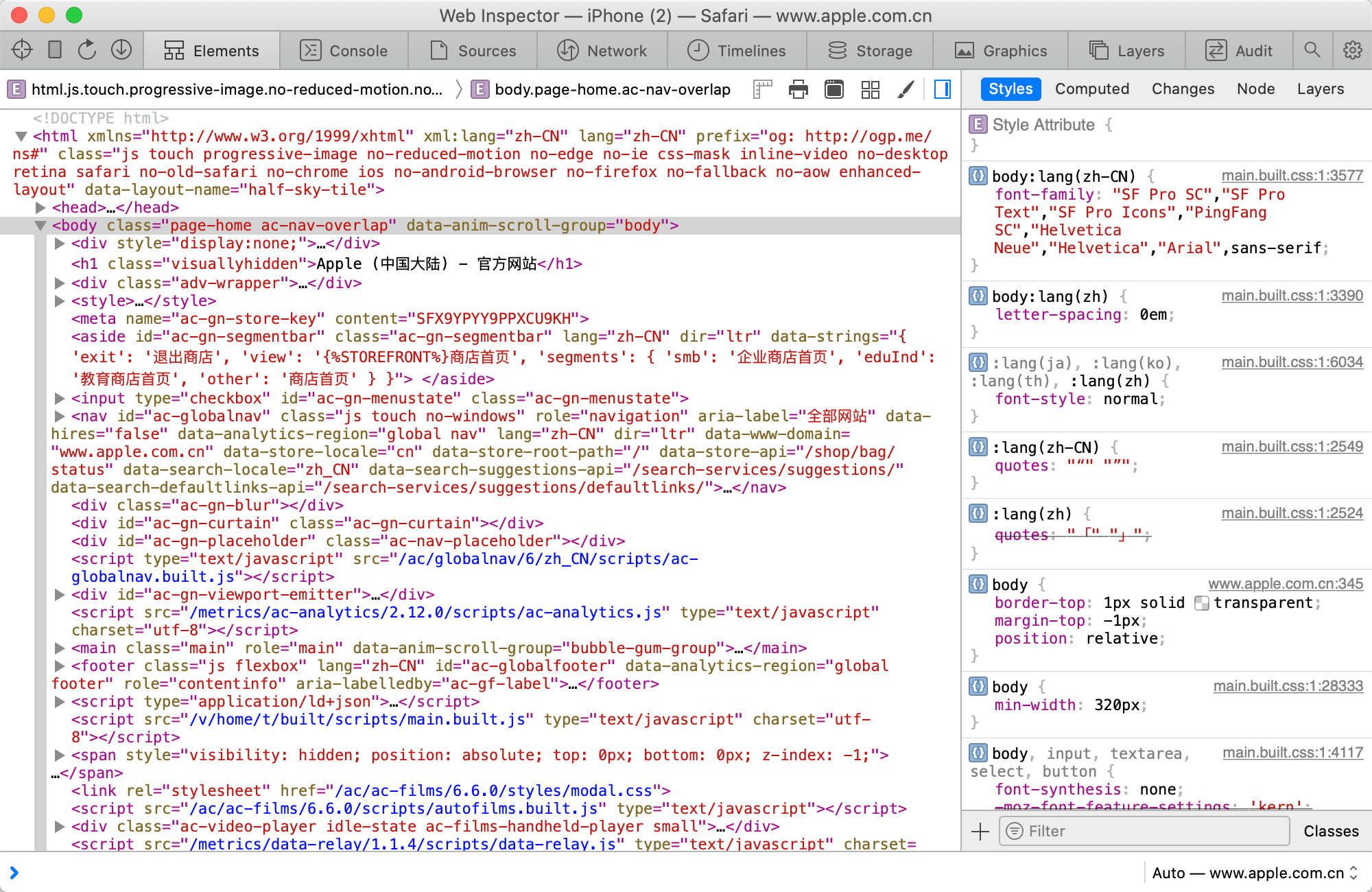Expand the ac-gn-viewport-emitter div
1372x892 pixels.
(60, 594)
